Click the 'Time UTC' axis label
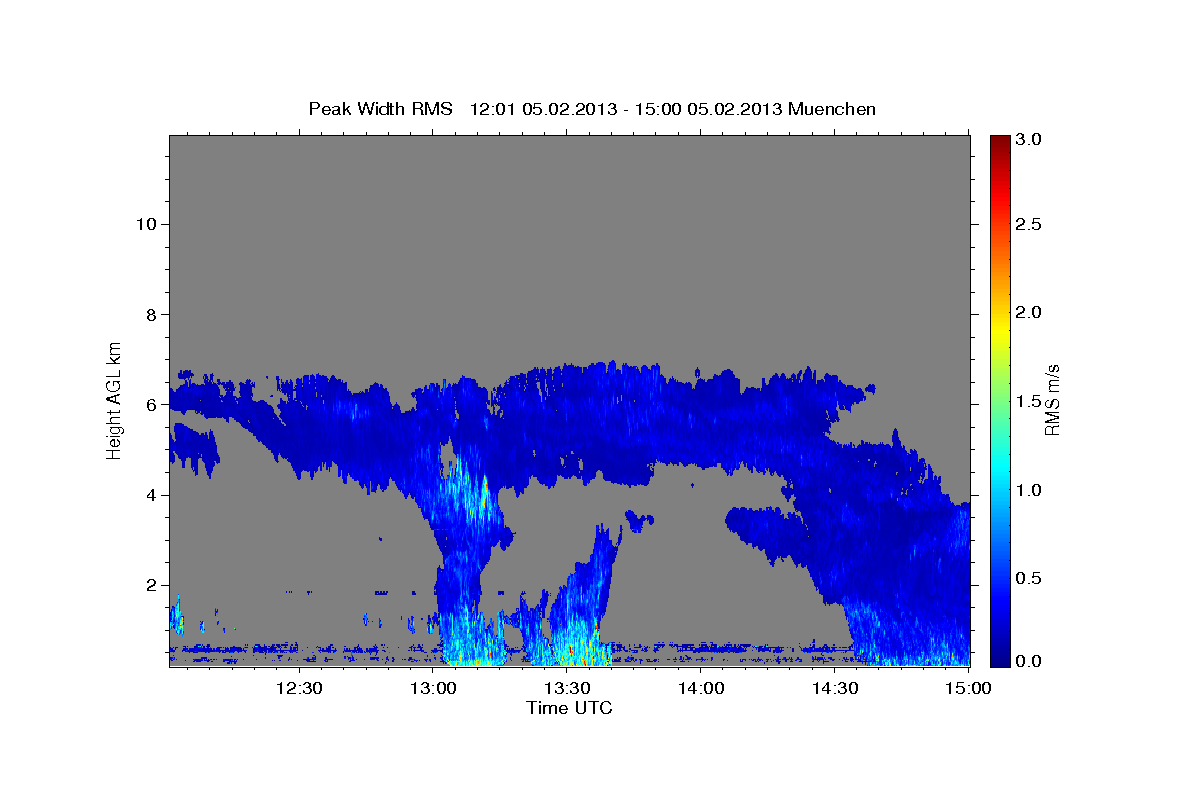 (x=569, y=708)
